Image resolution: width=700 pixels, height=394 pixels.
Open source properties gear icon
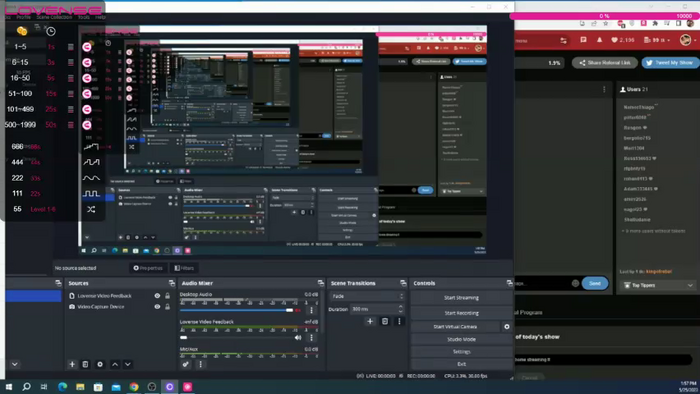click(100, 364)
